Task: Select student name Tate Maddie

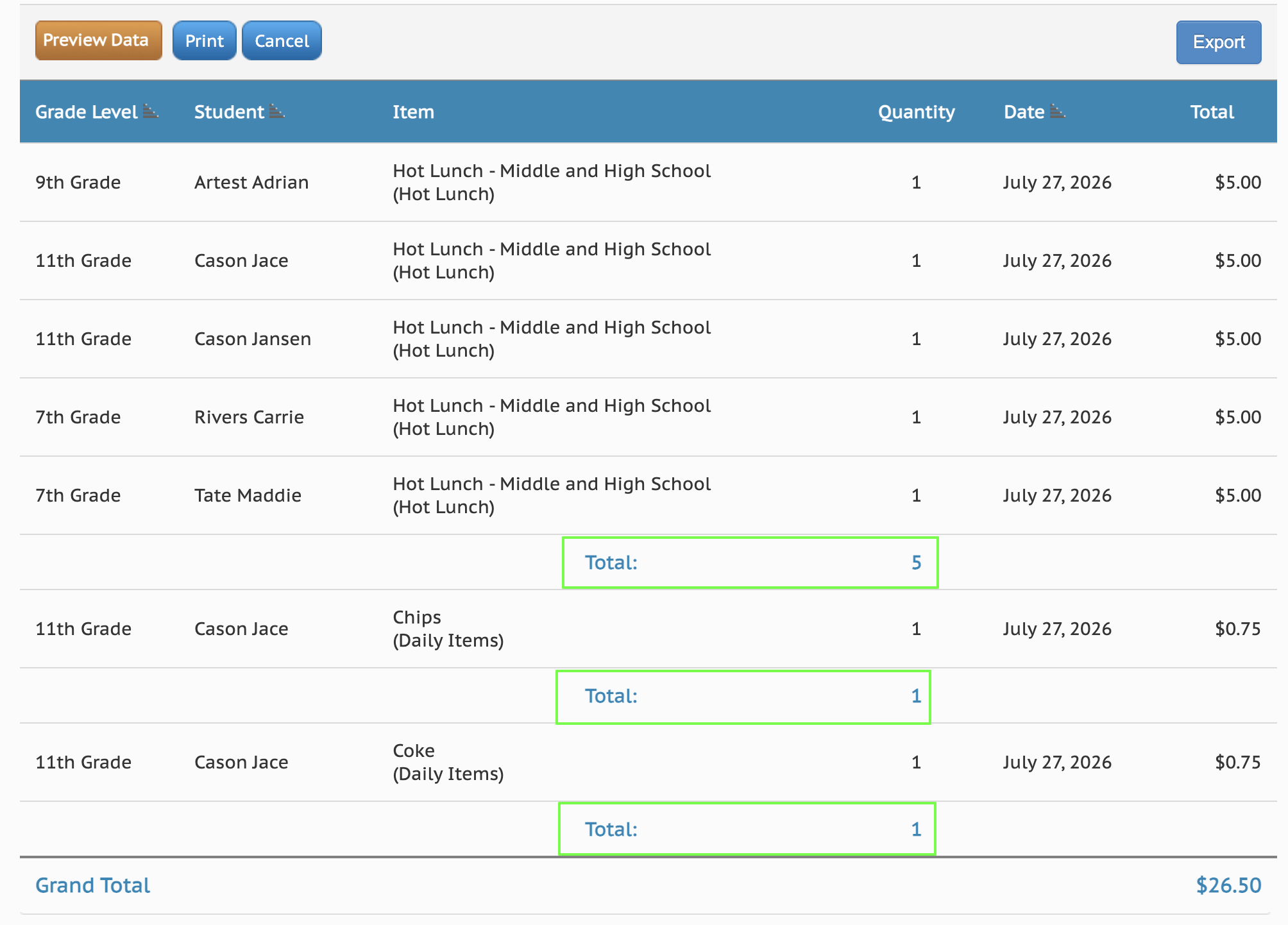Action: click(x=248, y=495)
